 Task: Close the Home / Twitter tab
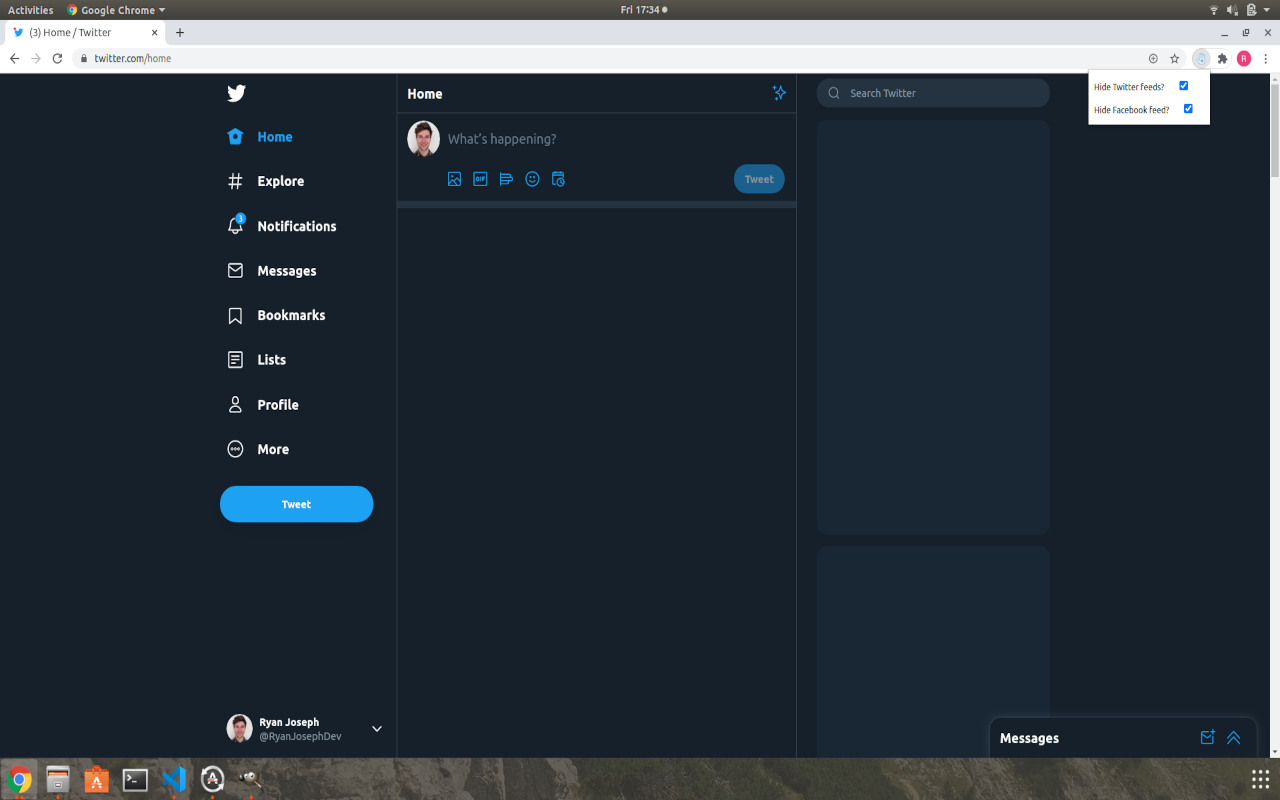pyautogui.click(x=155, y=32)
